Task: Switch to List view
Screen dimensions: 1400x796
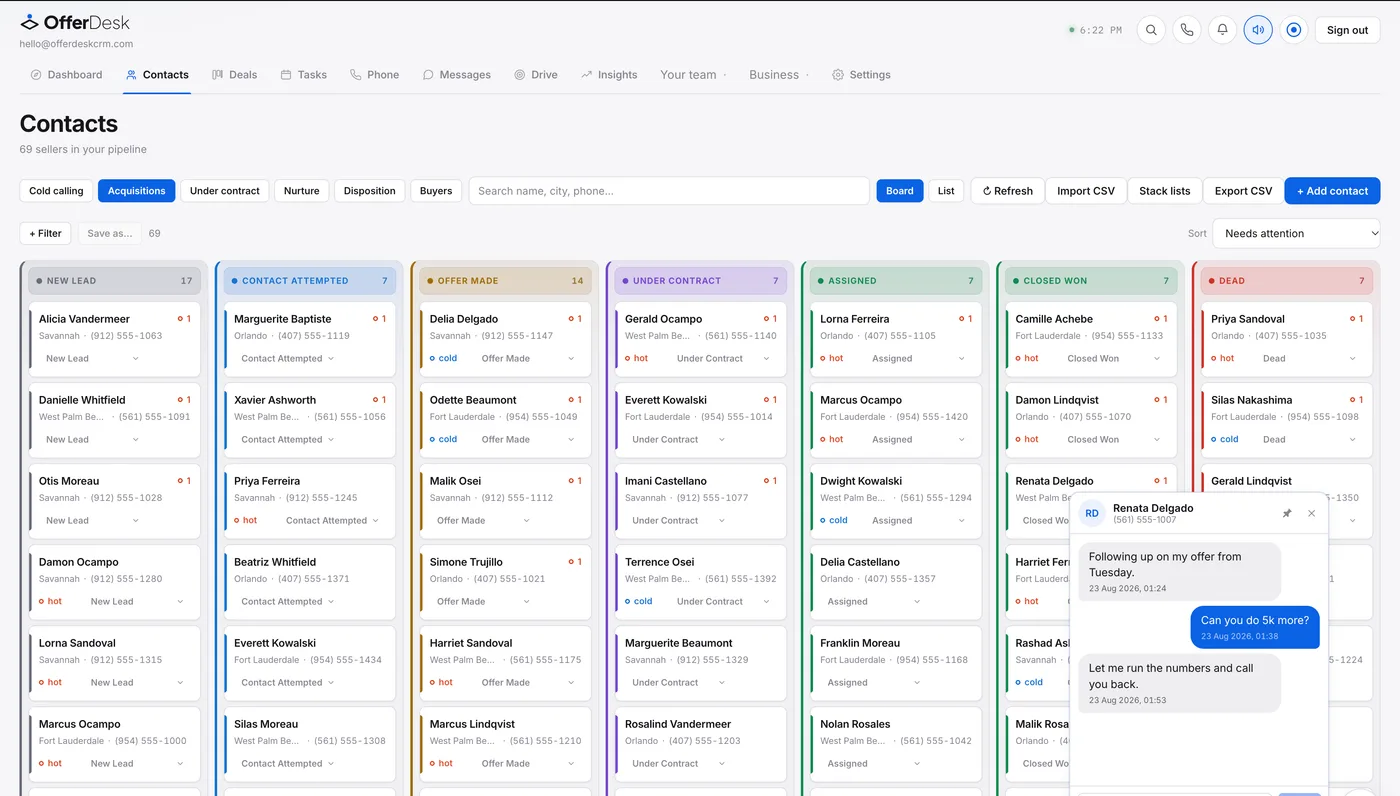Action: [x=946, y=191]
